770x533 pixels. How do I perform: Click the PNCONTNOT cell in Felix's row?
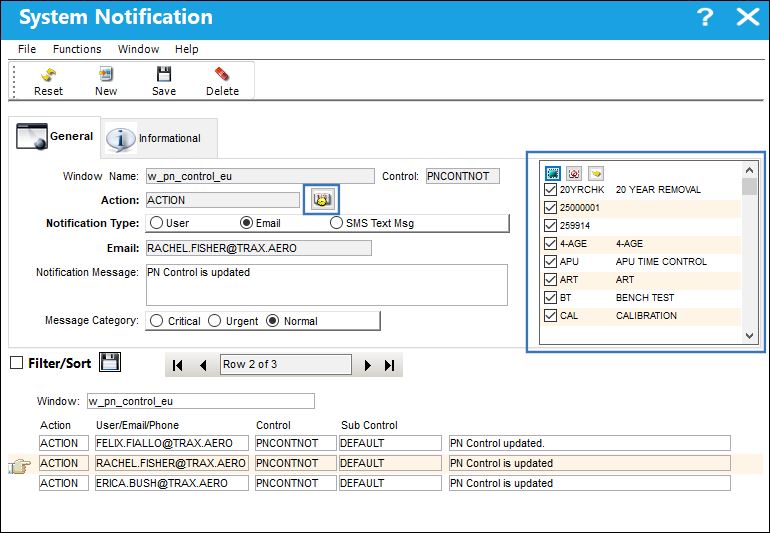pos(296,443)
